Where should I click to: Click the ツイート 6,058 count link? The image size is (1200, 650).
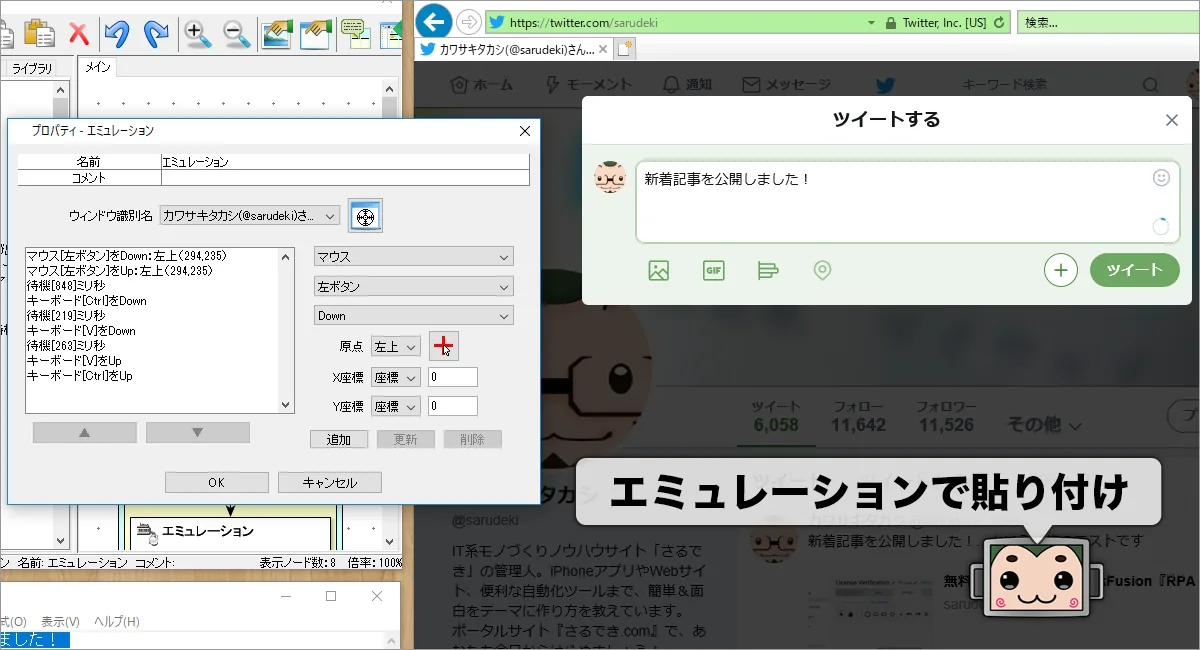point(776,417)
